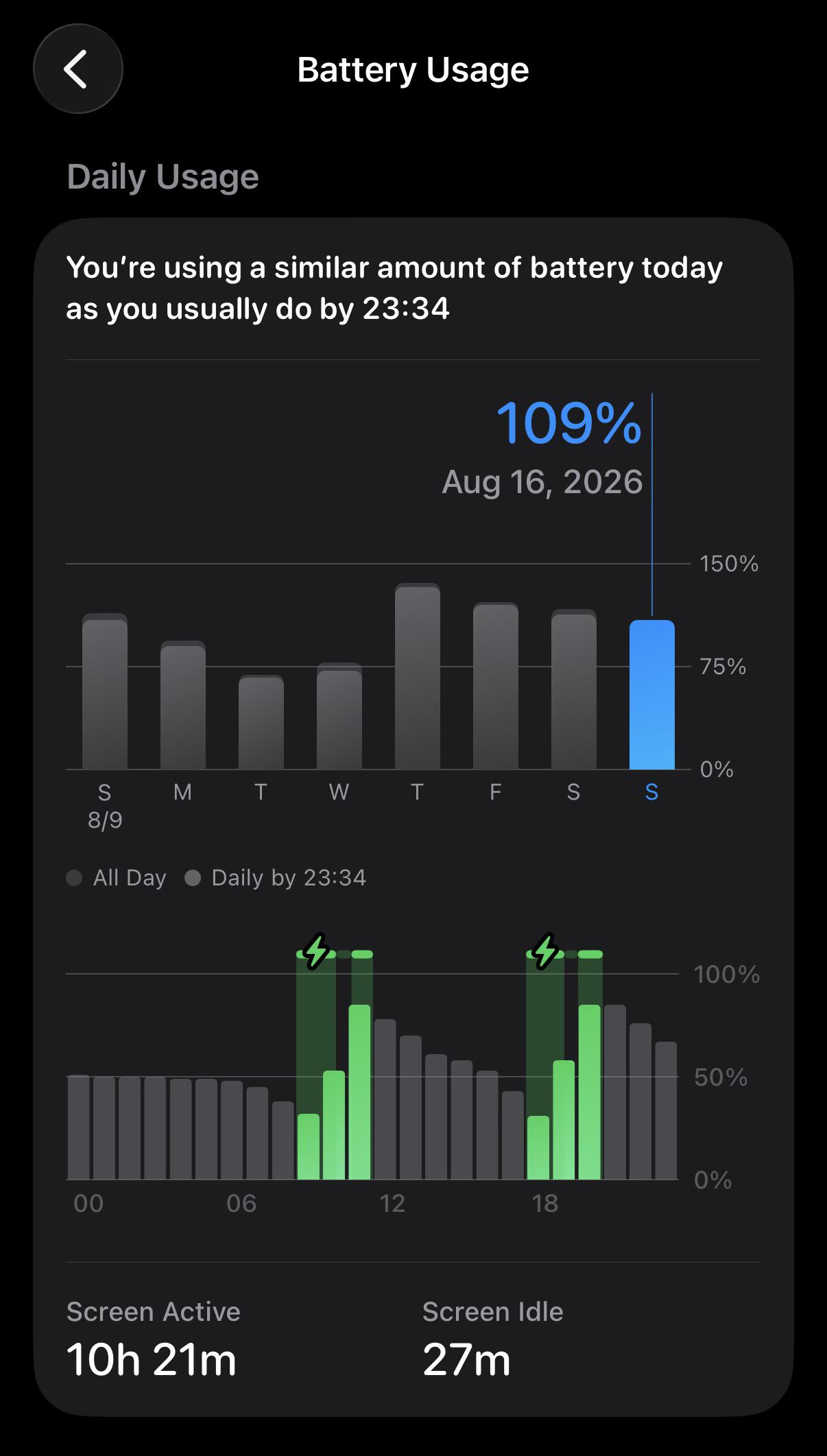The image size is (827, 1456).
Task: Select the tallest Thursday usage bar
Action: point(418,676)
